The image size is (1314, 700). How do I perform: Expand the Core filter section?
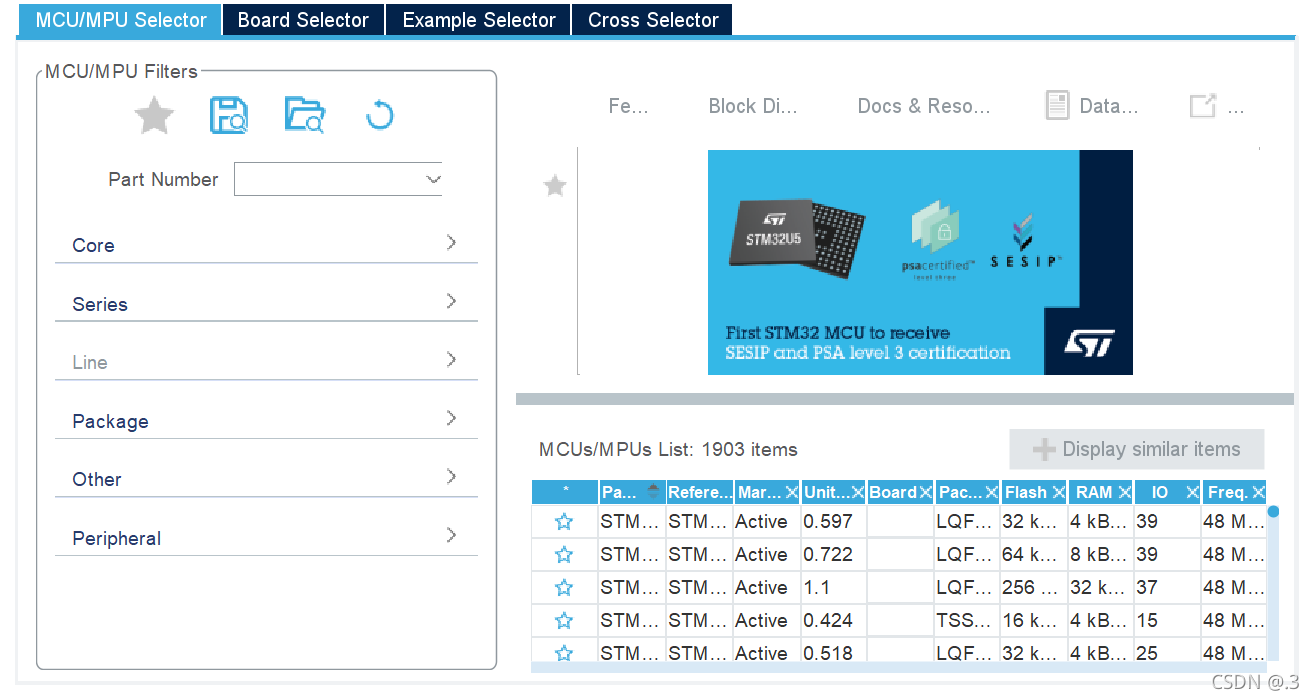pyautogui.click(x=266, y=244)
